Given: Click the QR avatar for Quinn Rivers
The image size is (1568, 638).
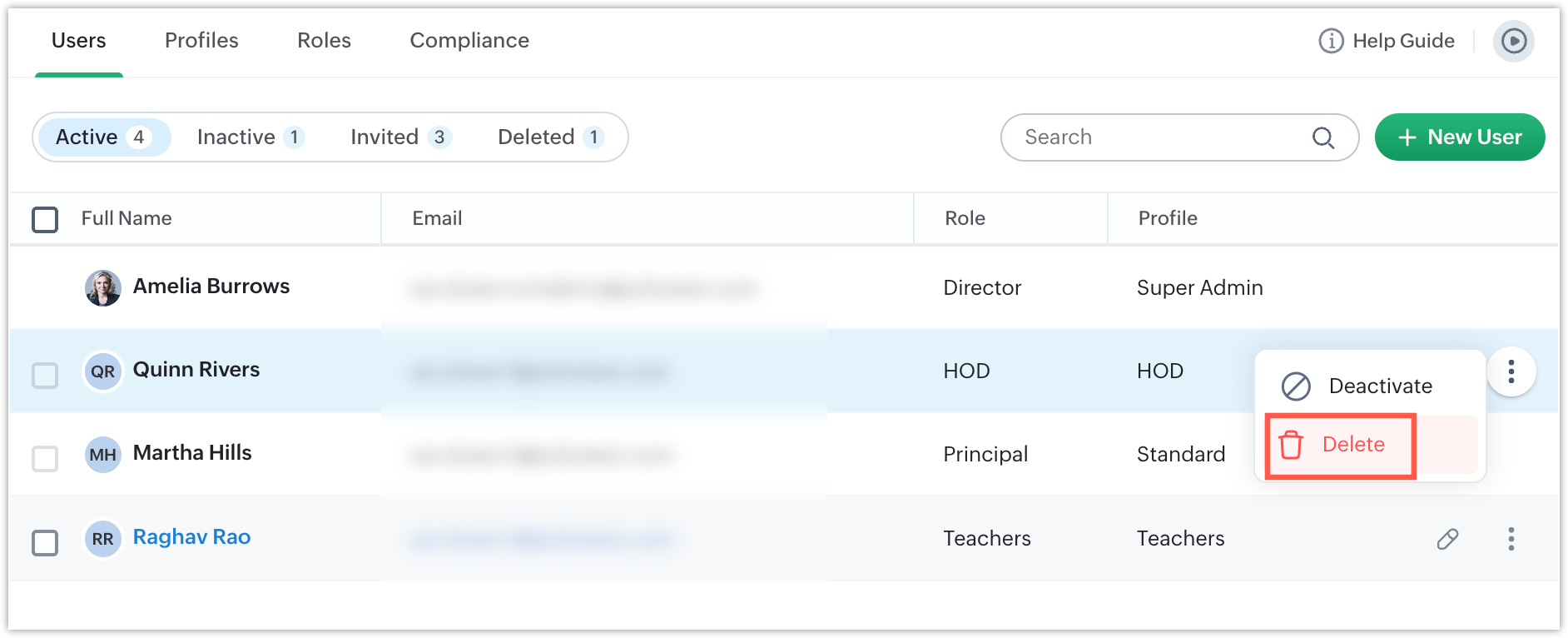Looking at the screenshot, I should 103,371.
